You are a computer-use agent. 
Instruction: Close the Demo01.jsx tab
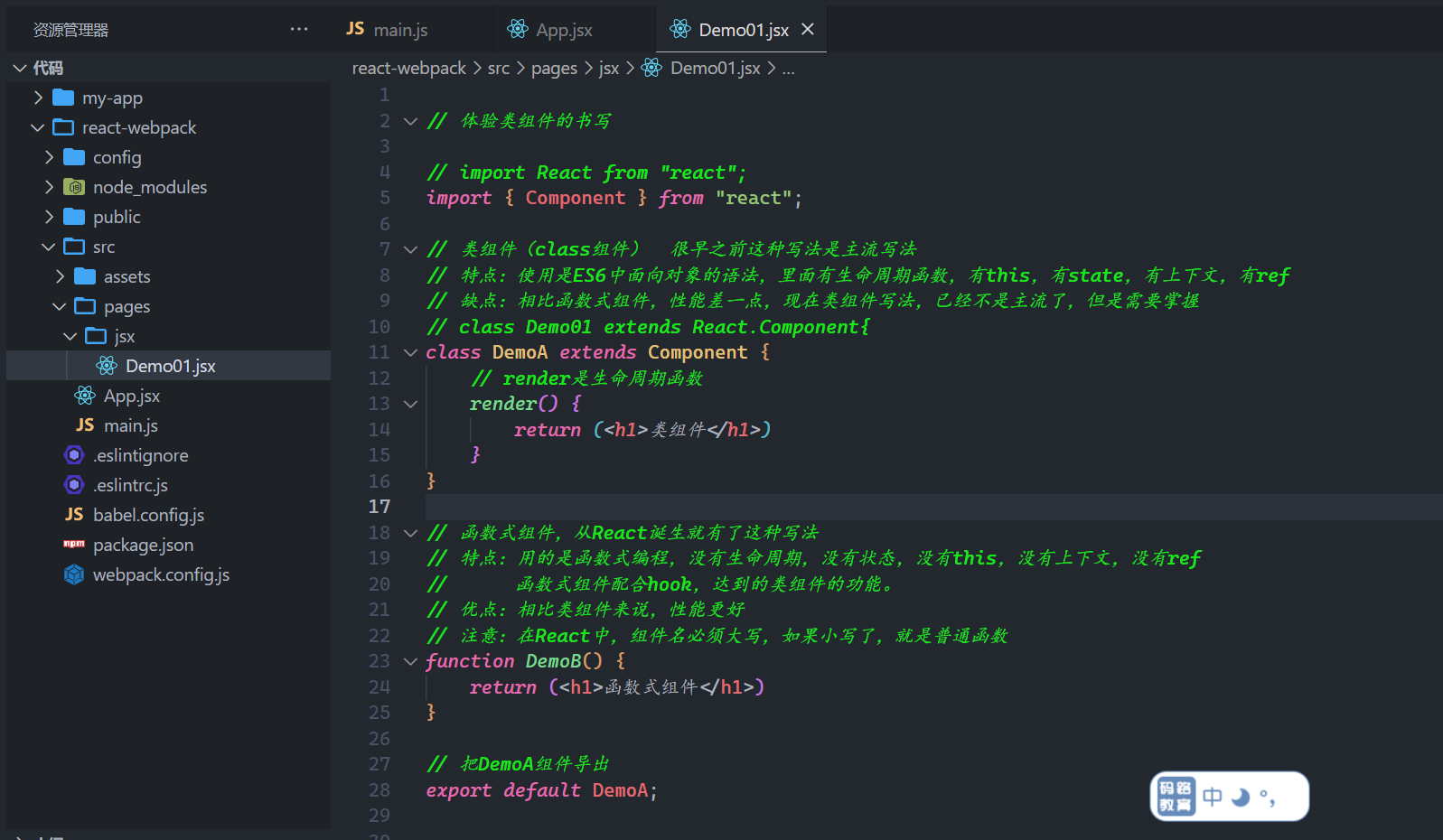tap(808, 29)
